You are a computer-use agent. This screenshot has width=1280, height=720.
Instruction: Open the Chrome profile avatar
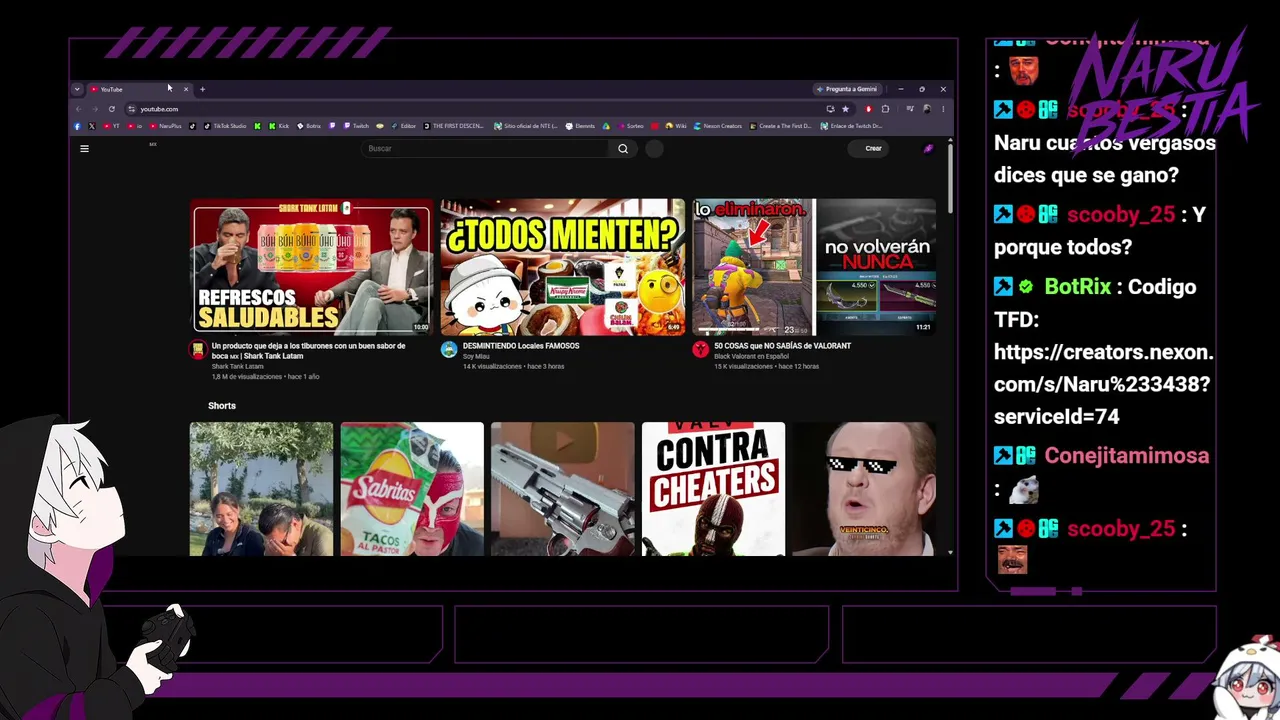(927, 109)
